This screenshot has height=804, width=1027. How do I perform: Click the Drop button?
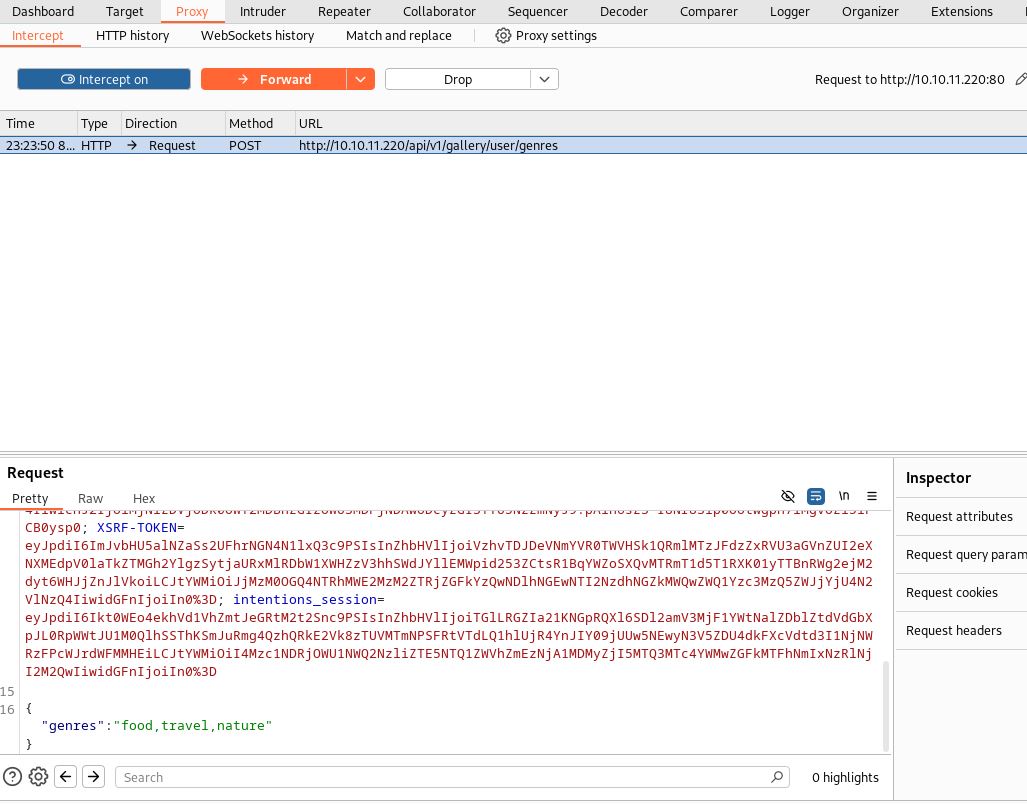(458, 79)
